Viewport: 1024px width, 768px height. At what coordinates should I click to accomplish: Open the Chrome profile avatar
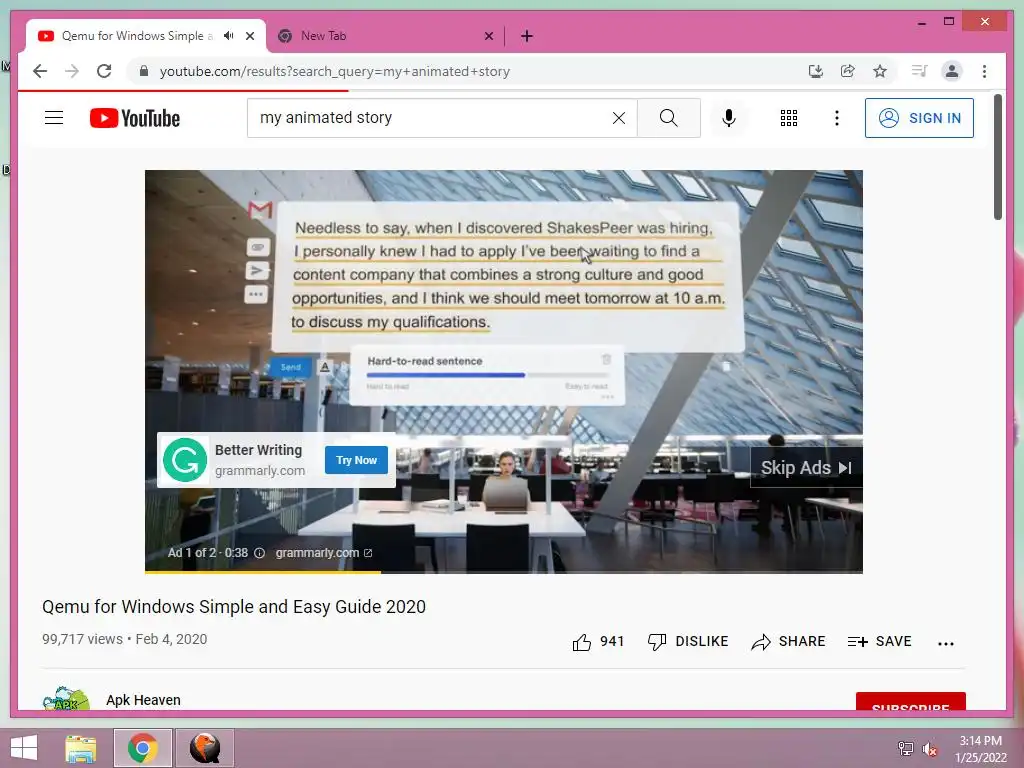[x=952, y=71]
